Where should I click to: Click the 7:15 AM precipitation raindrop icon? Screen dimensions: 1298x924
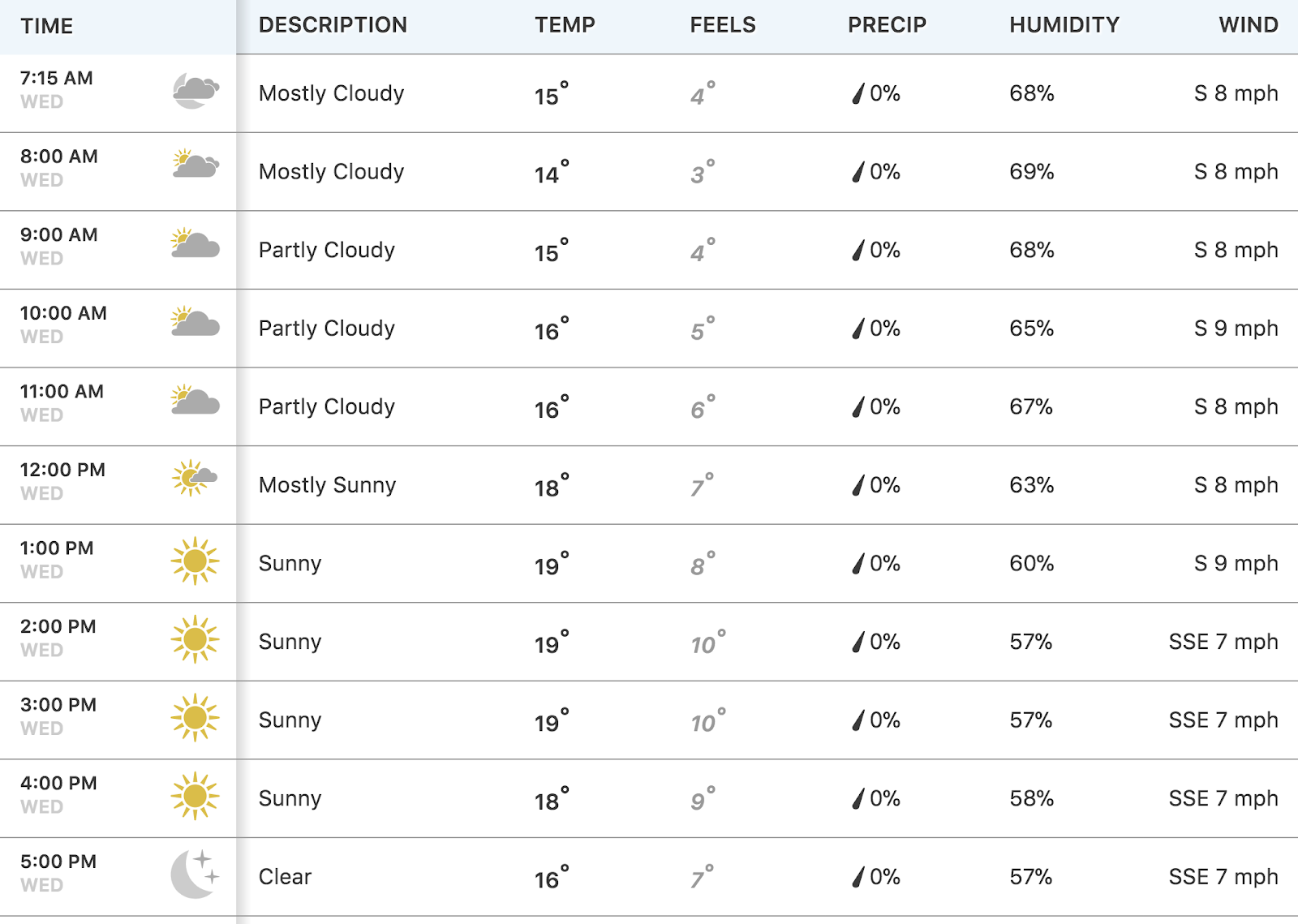857,94
